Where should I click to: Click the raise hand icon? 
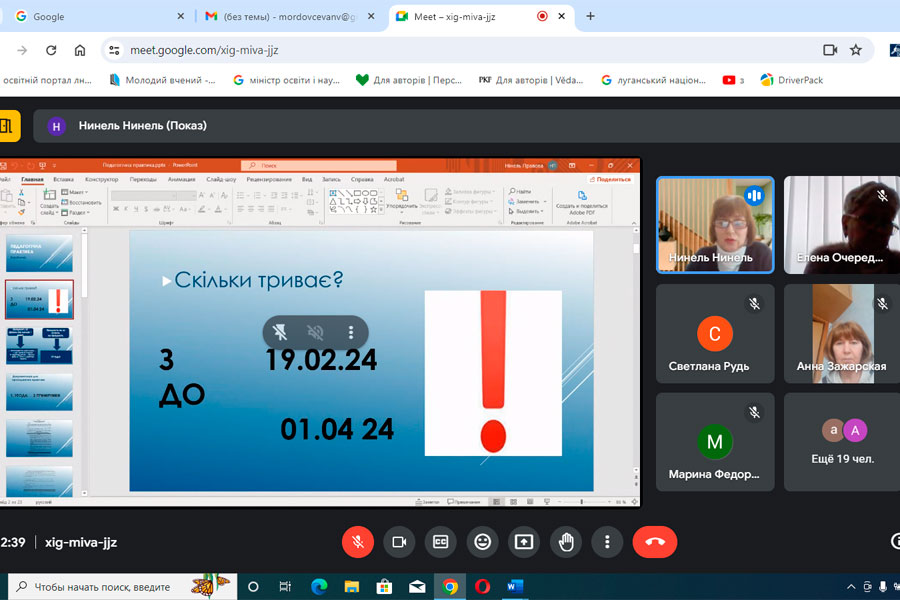coord(566,542)
